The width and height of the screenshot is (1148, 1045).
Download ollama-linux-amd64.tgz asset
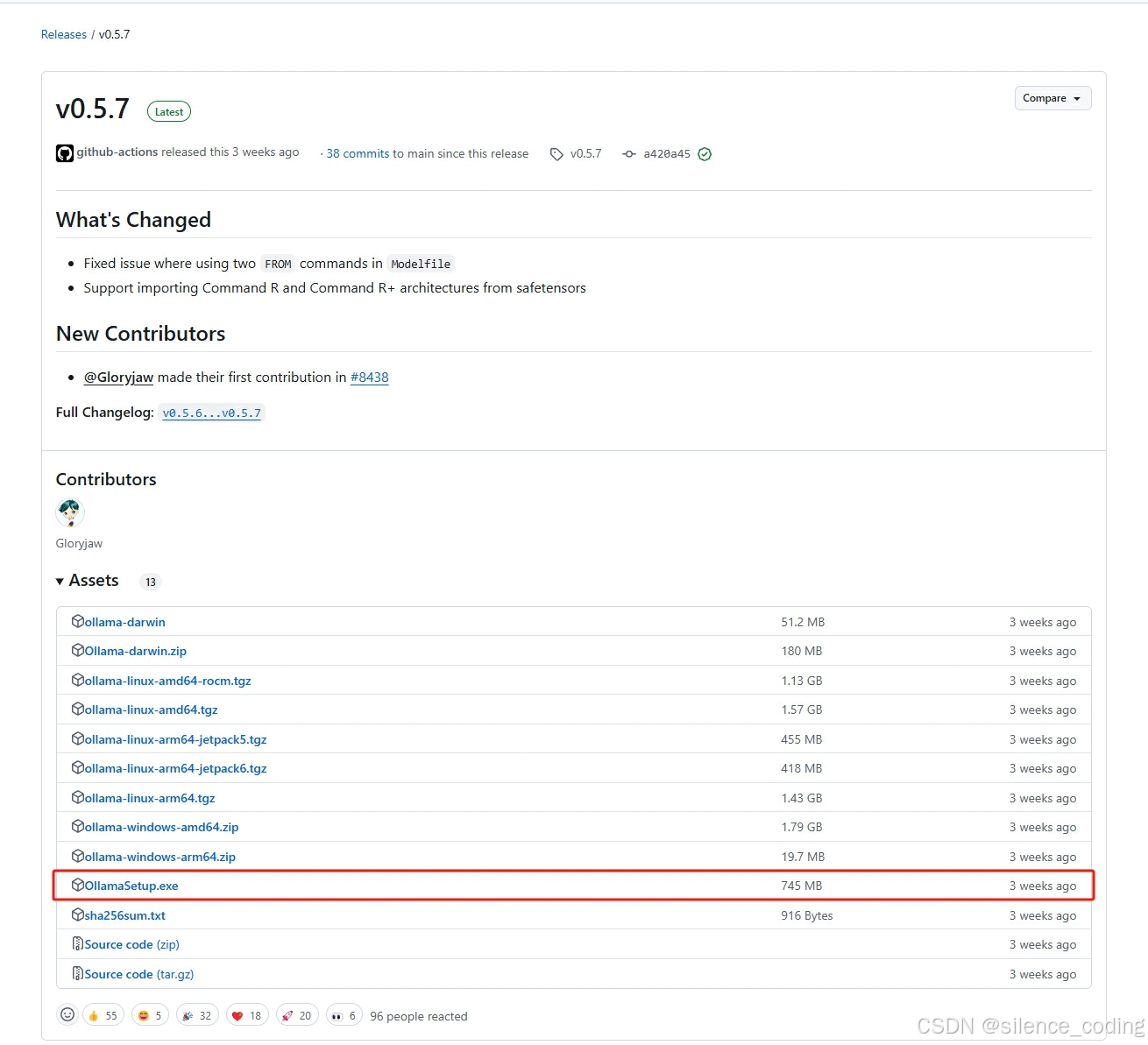click(x=152, y=710)
